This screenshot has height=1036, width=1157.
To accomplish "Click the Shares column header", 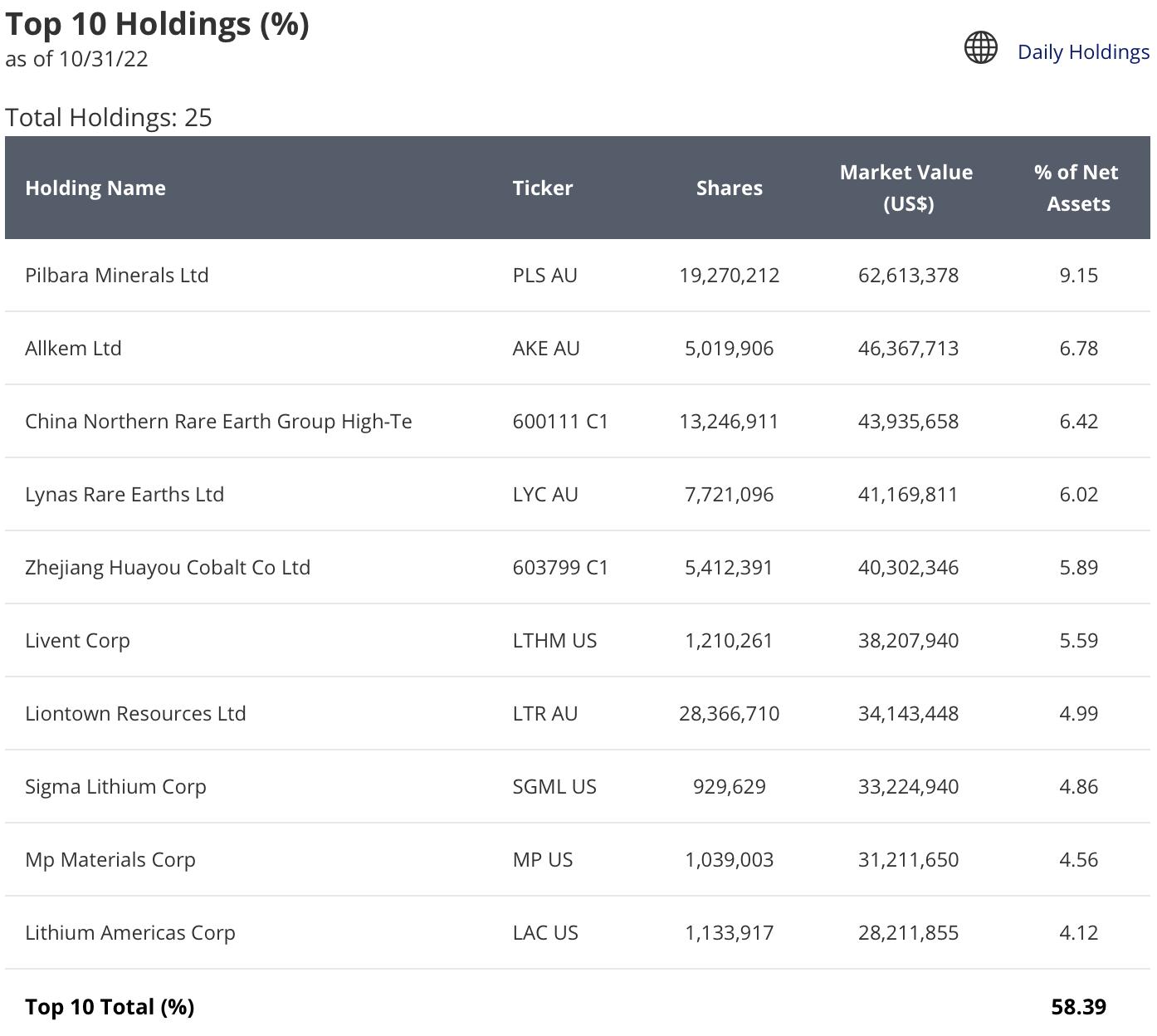I will [x=730, y=188].
